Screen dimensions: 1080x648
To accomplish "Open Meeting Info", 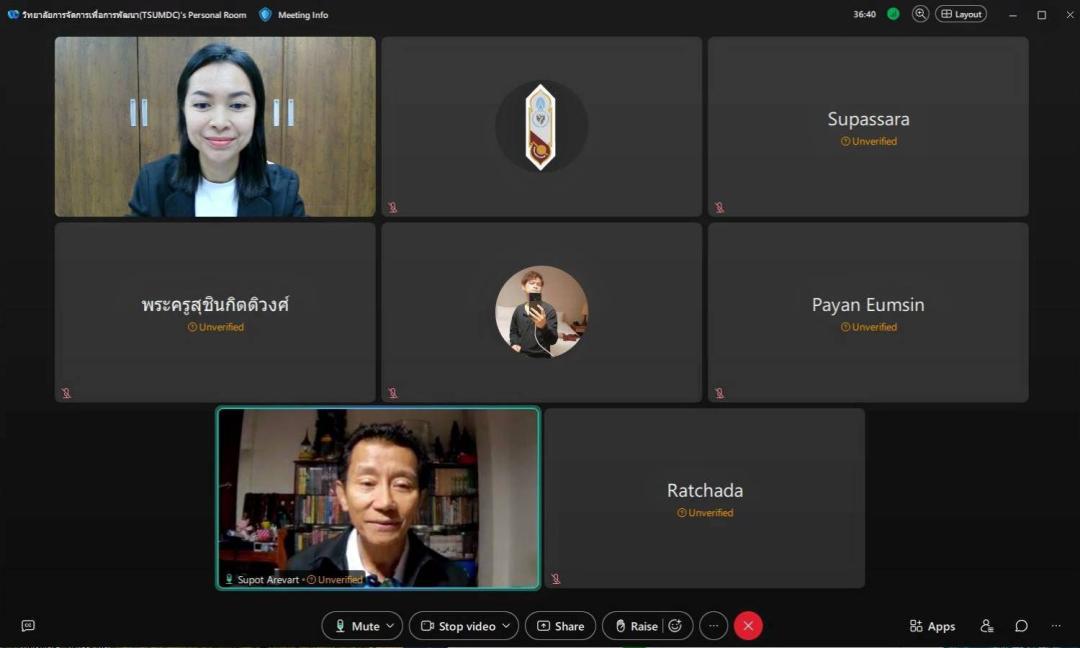I will [294, 15].
